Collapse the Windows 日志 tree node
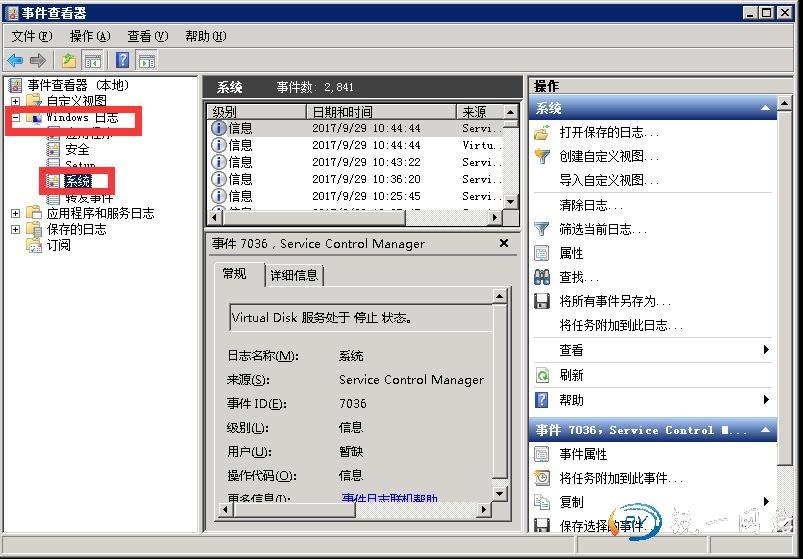The width and height of the screenshot is (803, 559). 15,118
